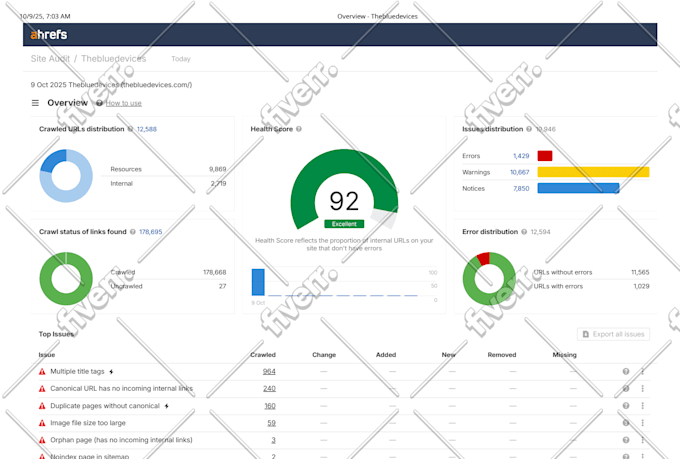680x459 pixels.
Task: Click the yellow Warnings bar
Action: [593, 172]
